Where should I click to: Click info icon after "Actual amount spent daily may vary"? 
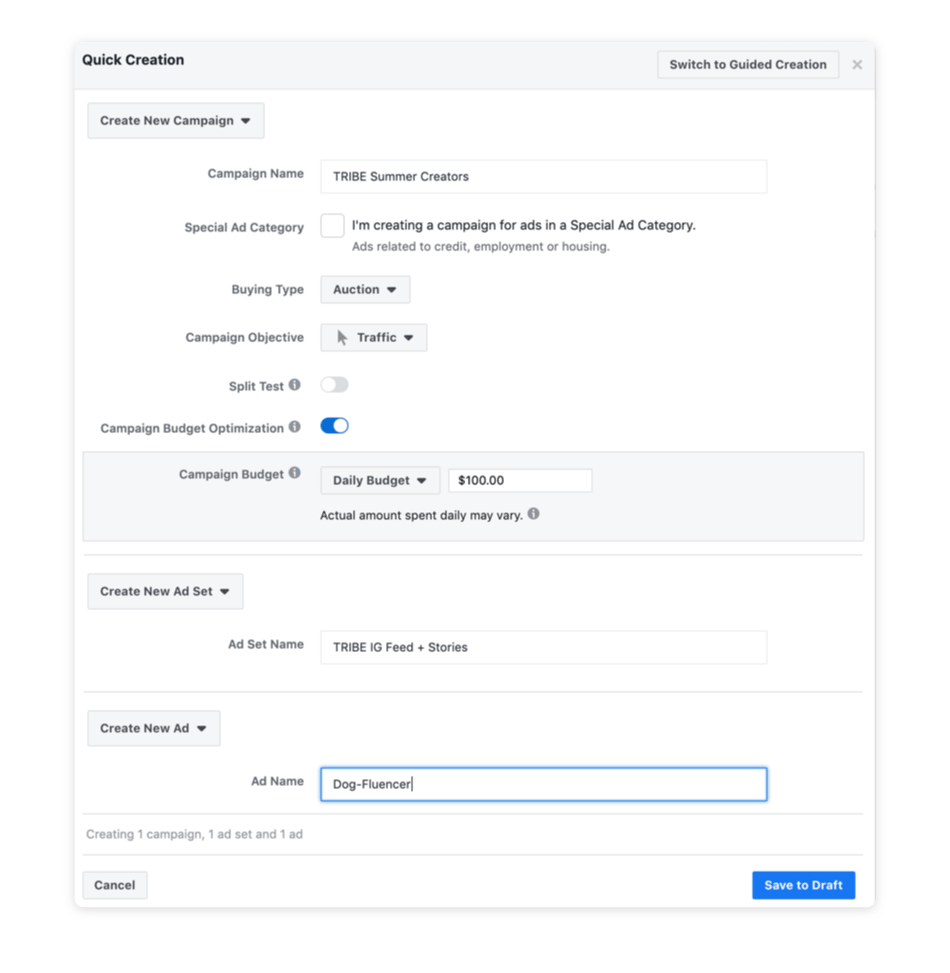tap(534, 514)
